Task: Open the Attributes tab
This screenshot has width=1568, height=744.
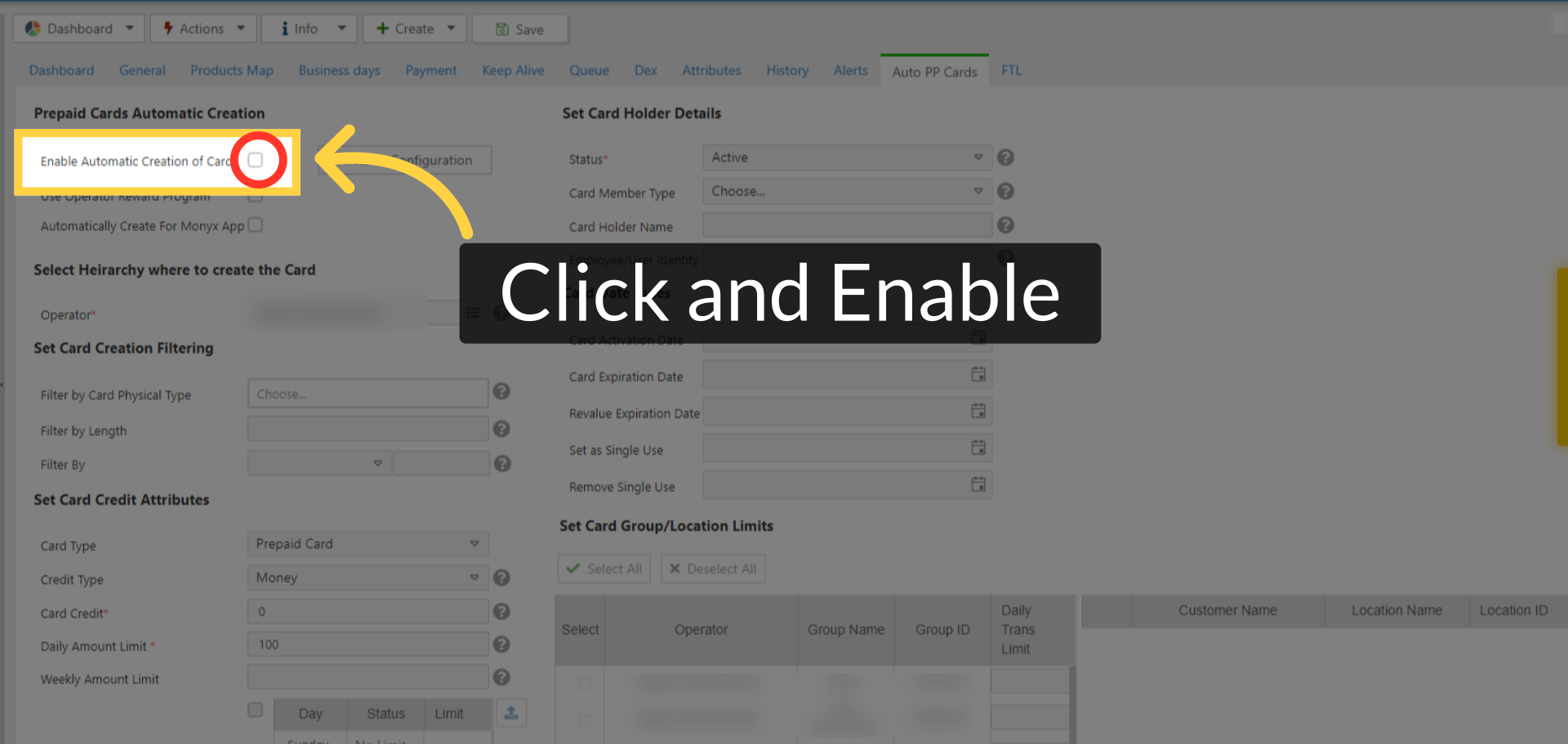Action: coord(712,70)
